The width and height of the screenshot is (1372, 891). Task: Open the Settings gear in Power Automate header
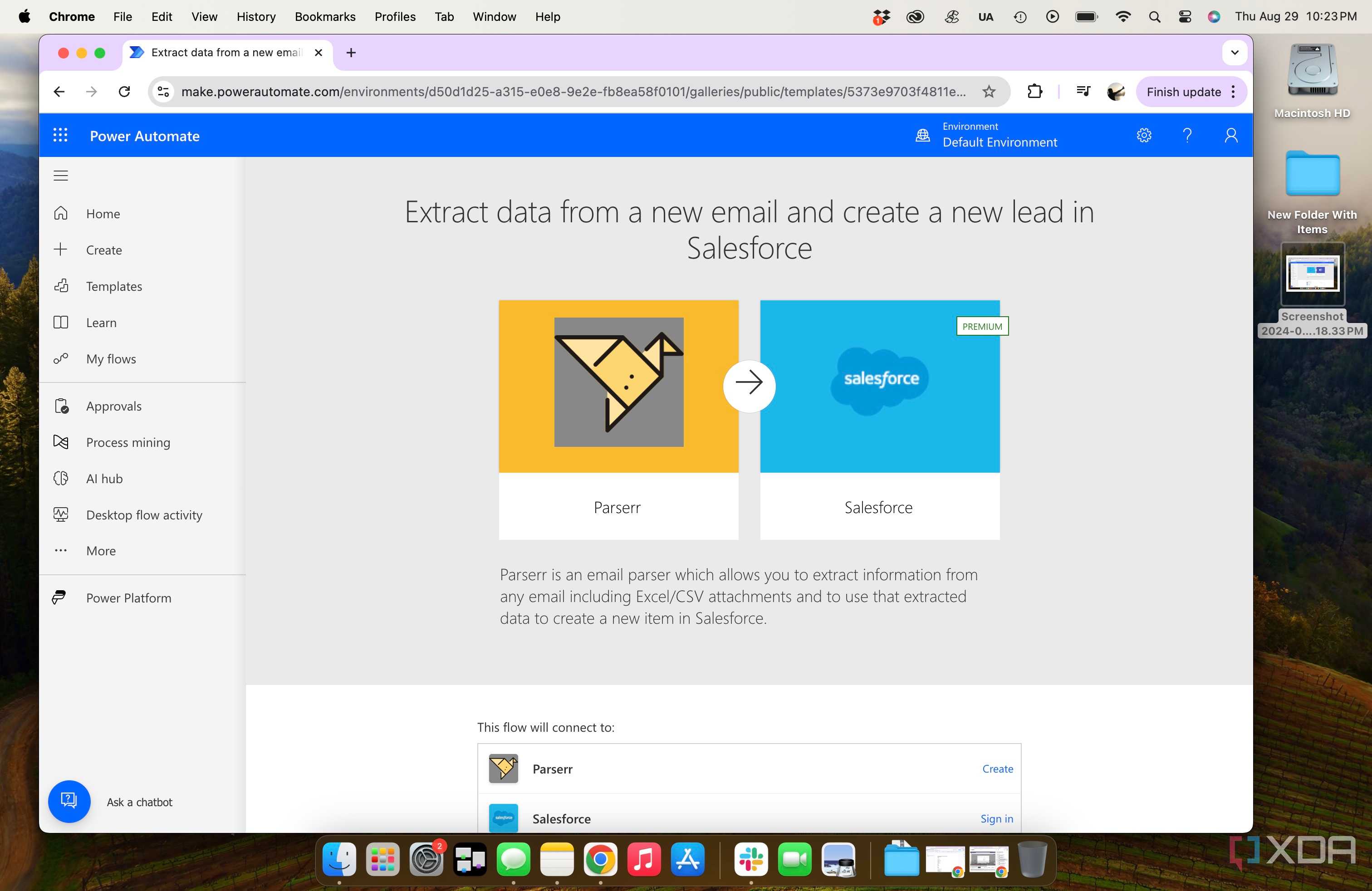(x=1144, y=136)
